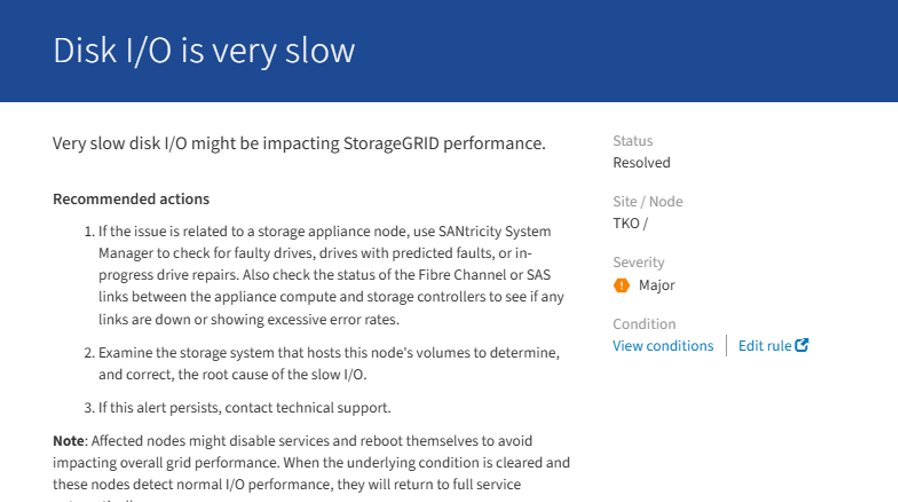Click the Major severity text
Viewport: 898px width, 502px height.
(x=657, y=285)
